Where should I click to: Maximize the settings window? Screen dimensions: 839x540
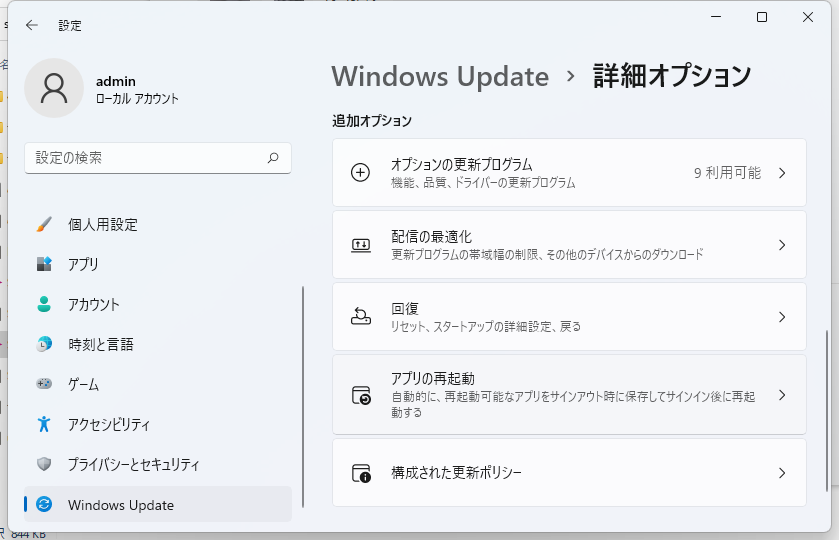coord(762,17)
